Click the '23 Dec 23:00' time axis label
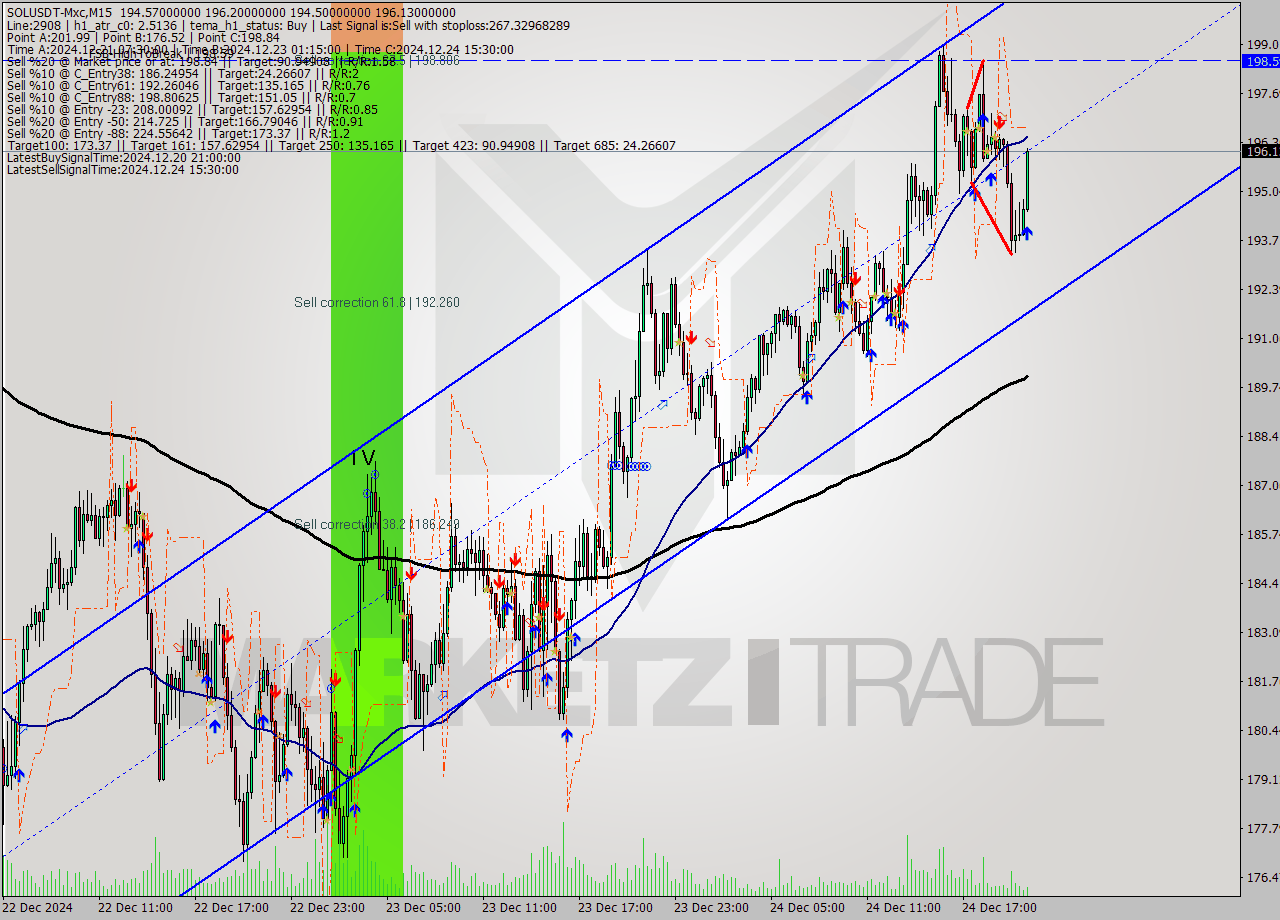 pyautogui.click(x=712, y=908)
